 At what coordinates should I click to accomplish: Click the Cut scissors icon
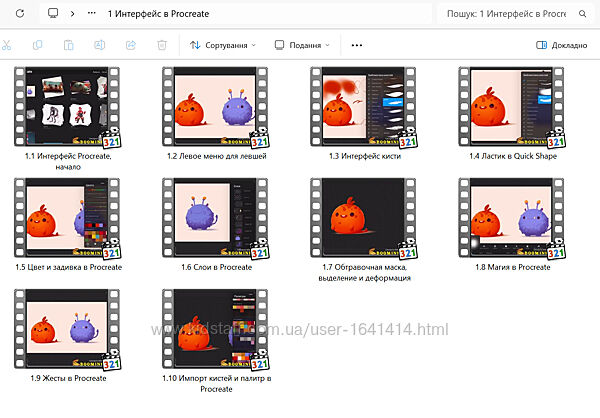tap(6, 45)
